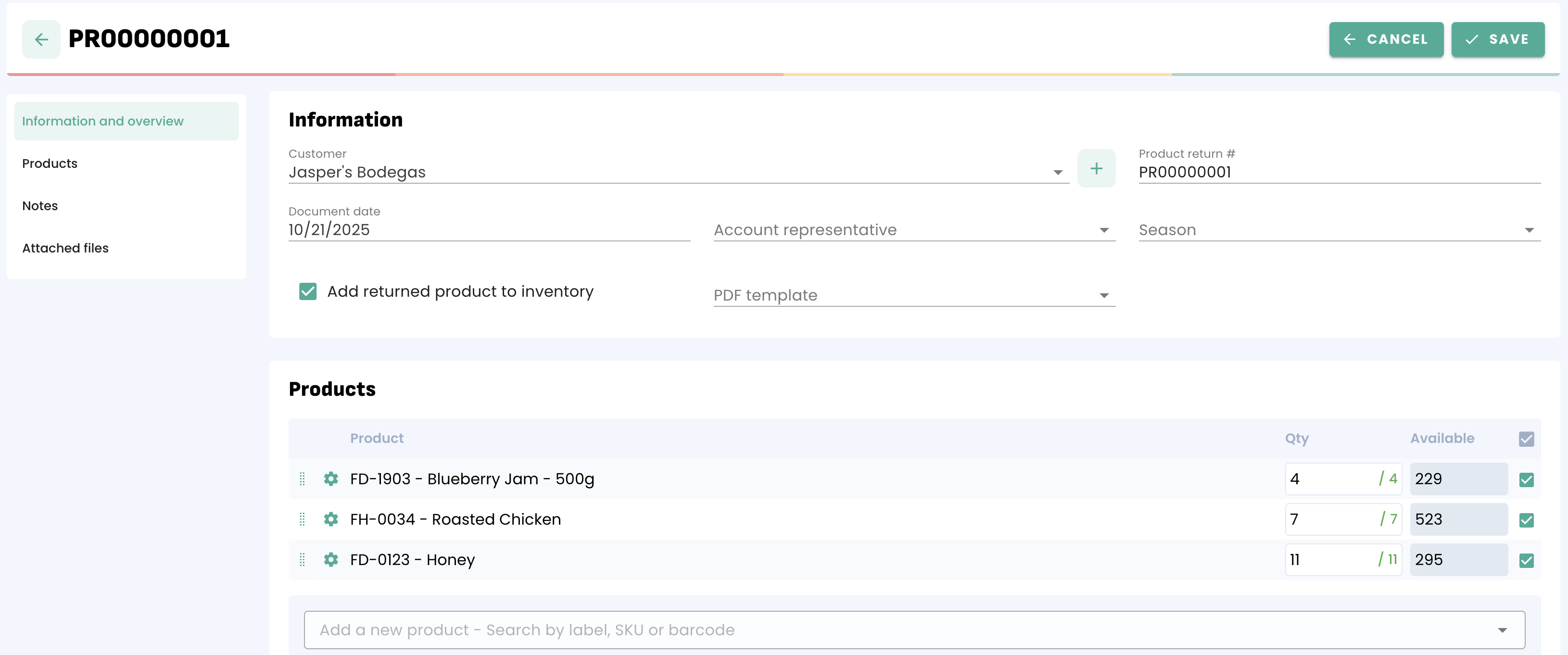The height and width of the screenshot is (655, 1568).
Task: Open gear settings for Honey row
Action: (x=330, y=559)
